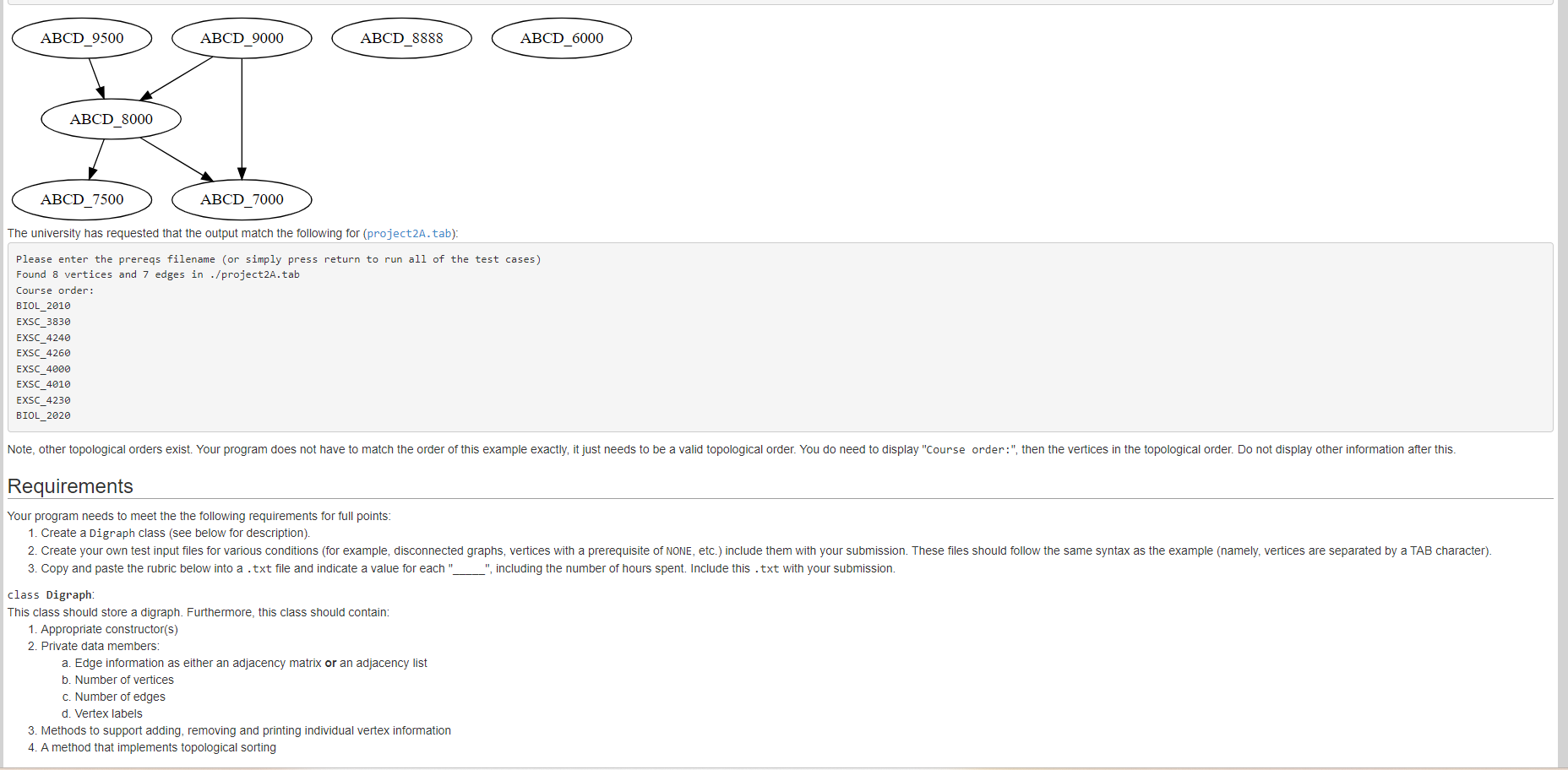Click the Requirements heading

click(x=70, y=486)
